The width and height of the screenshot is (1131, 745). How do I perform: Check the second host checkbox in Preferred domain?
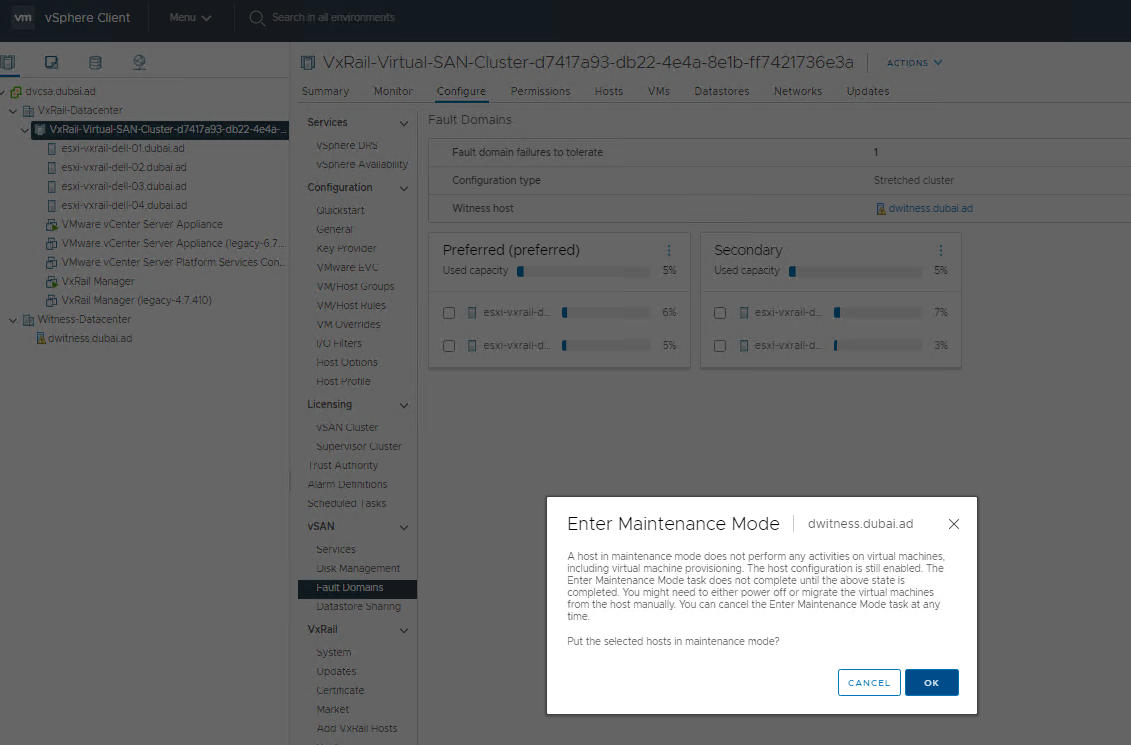point(449,346)
